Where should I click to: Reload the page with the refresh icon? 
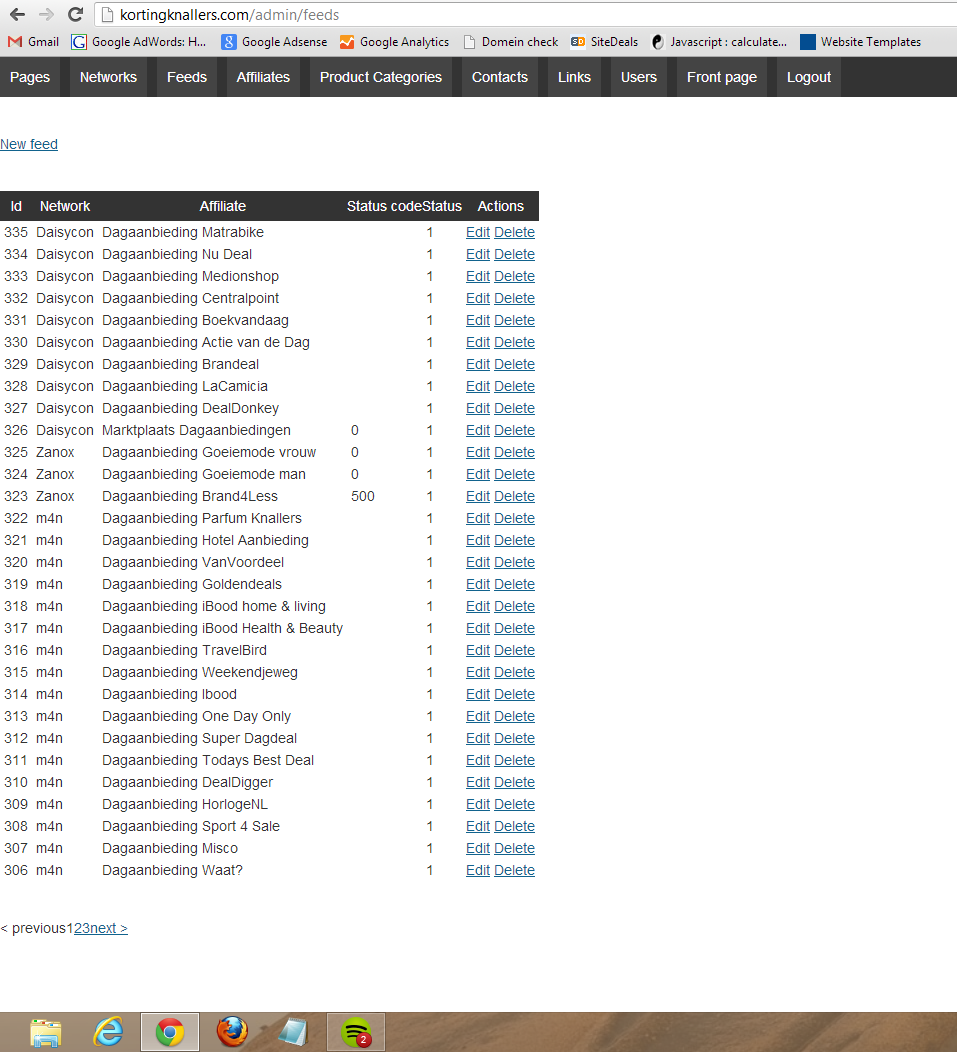(76, 14)
